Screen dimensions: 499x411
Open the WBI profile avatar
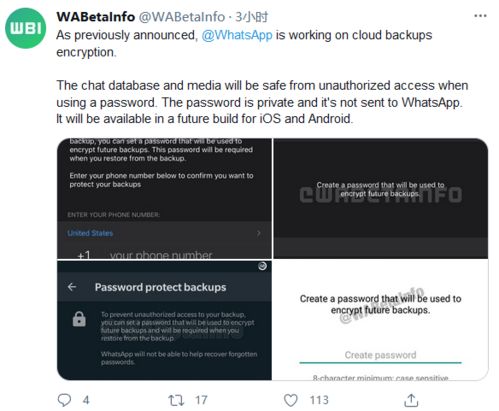[x=26, y=28]
